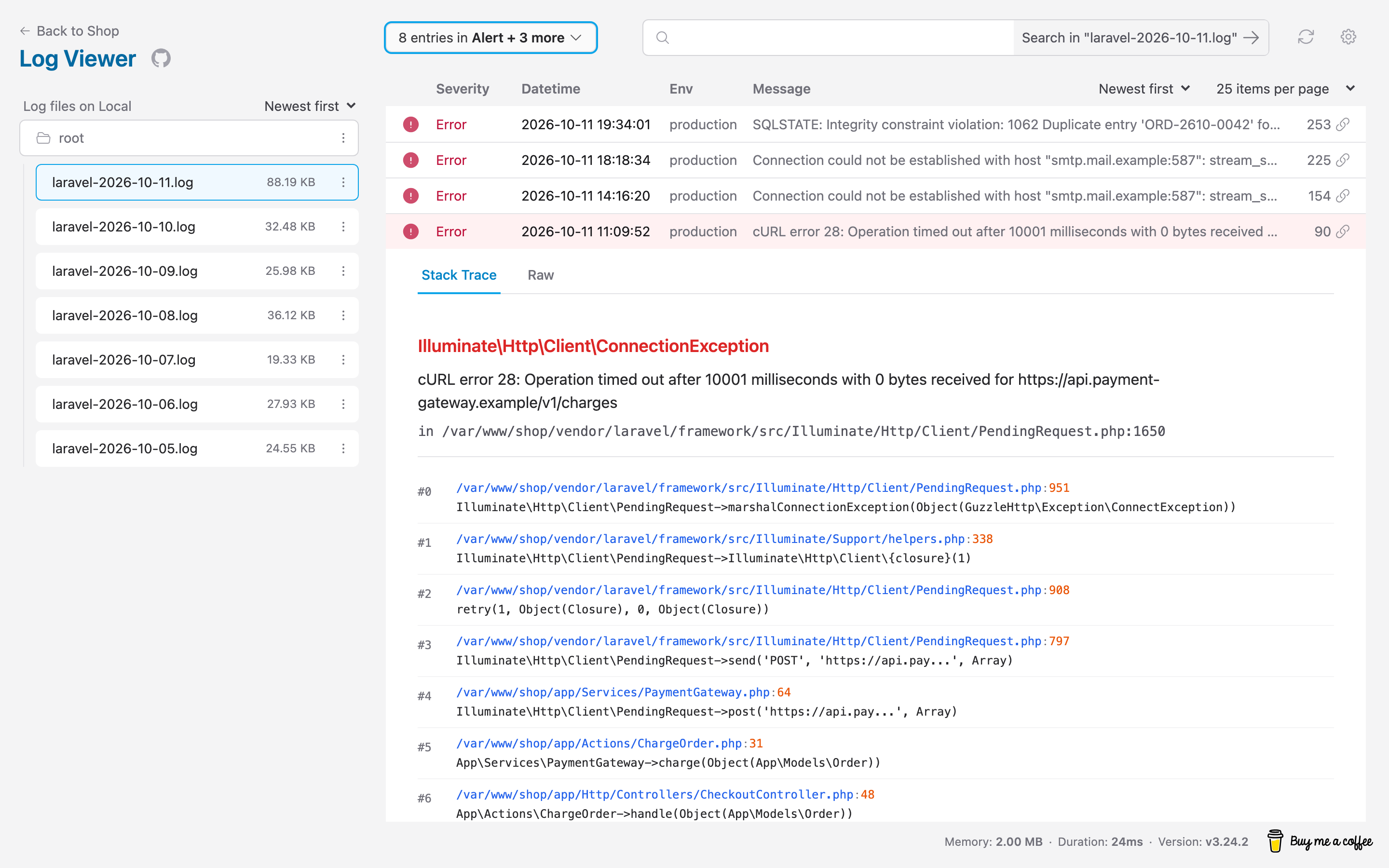Open options menu for laravel-2026-10-05.log
1389x868 pixels.
click(343, 448)
